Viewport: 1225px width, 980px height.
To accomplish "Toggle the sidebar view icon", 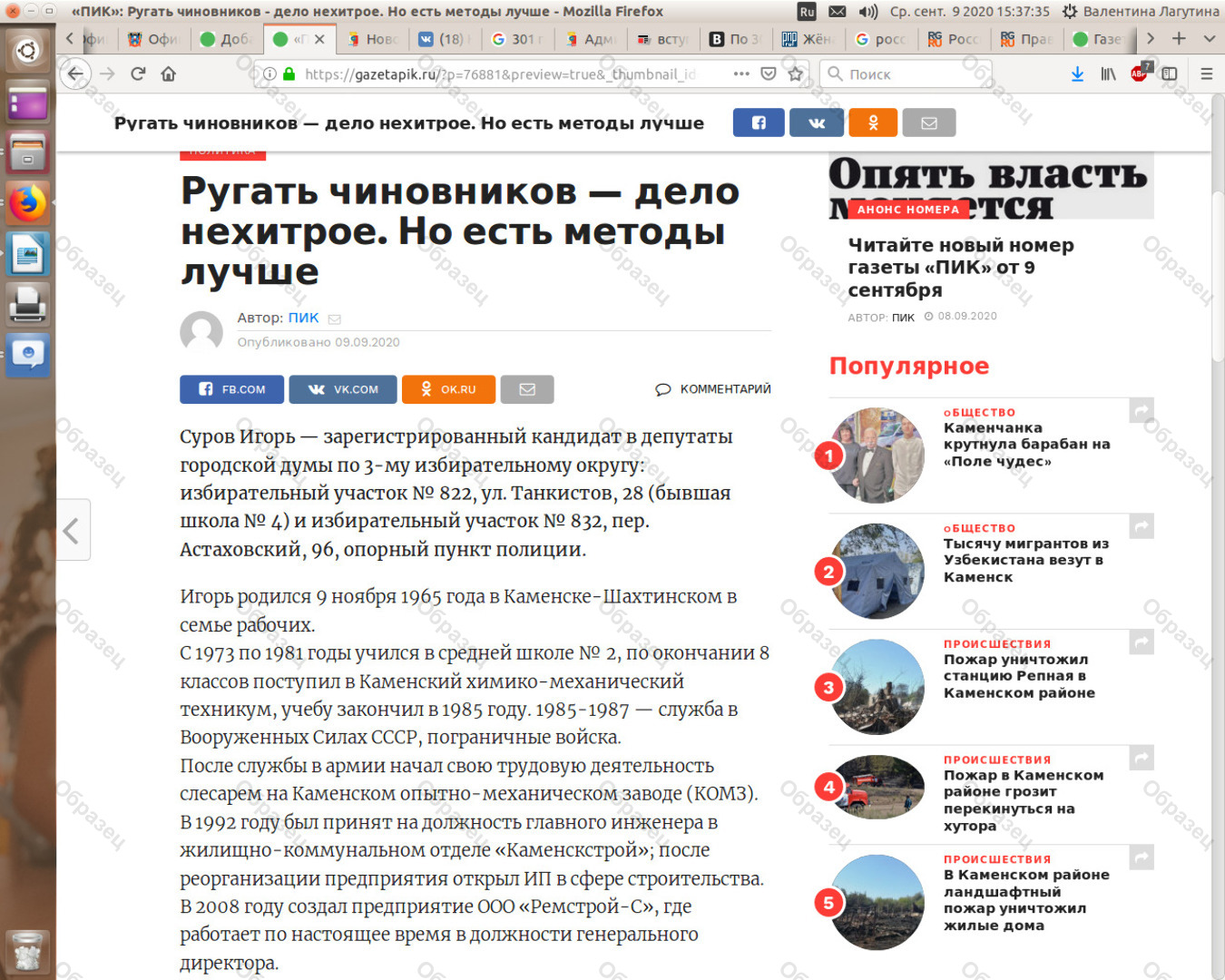I will pos(1170,73).
